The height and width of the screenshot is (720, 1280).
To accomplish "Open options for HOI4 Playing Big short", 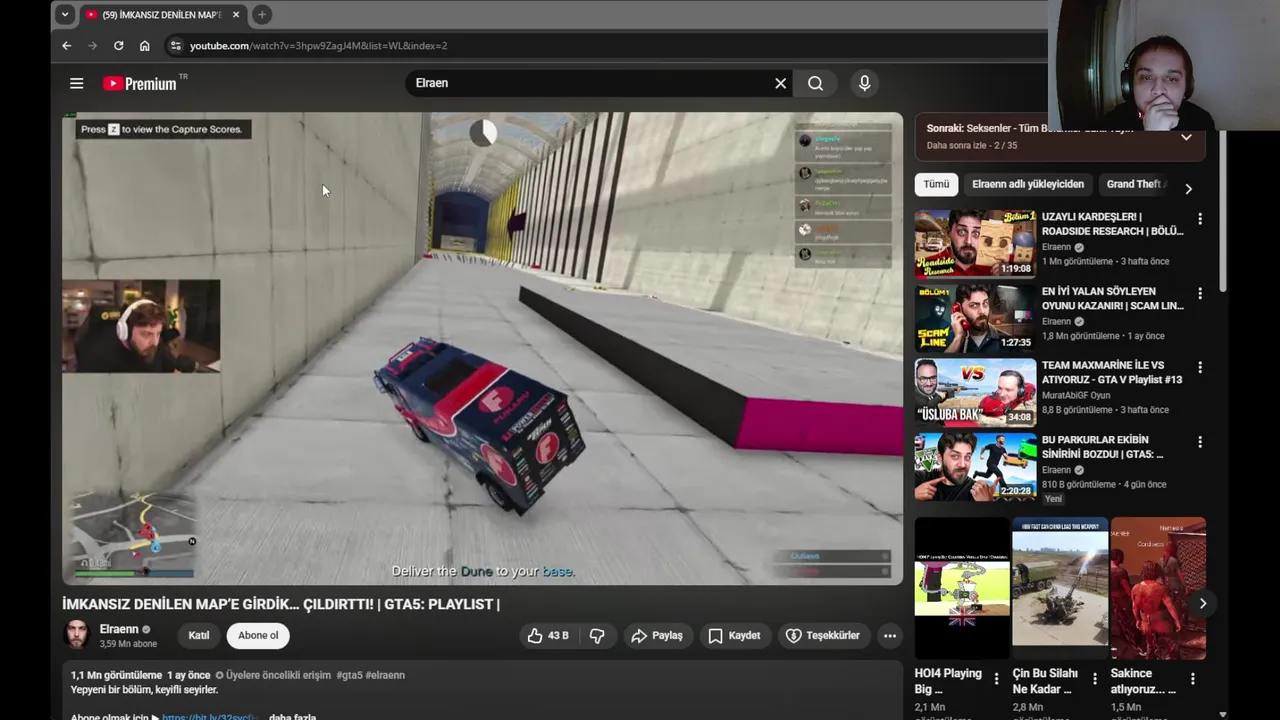I will click(x=996, y=679).
